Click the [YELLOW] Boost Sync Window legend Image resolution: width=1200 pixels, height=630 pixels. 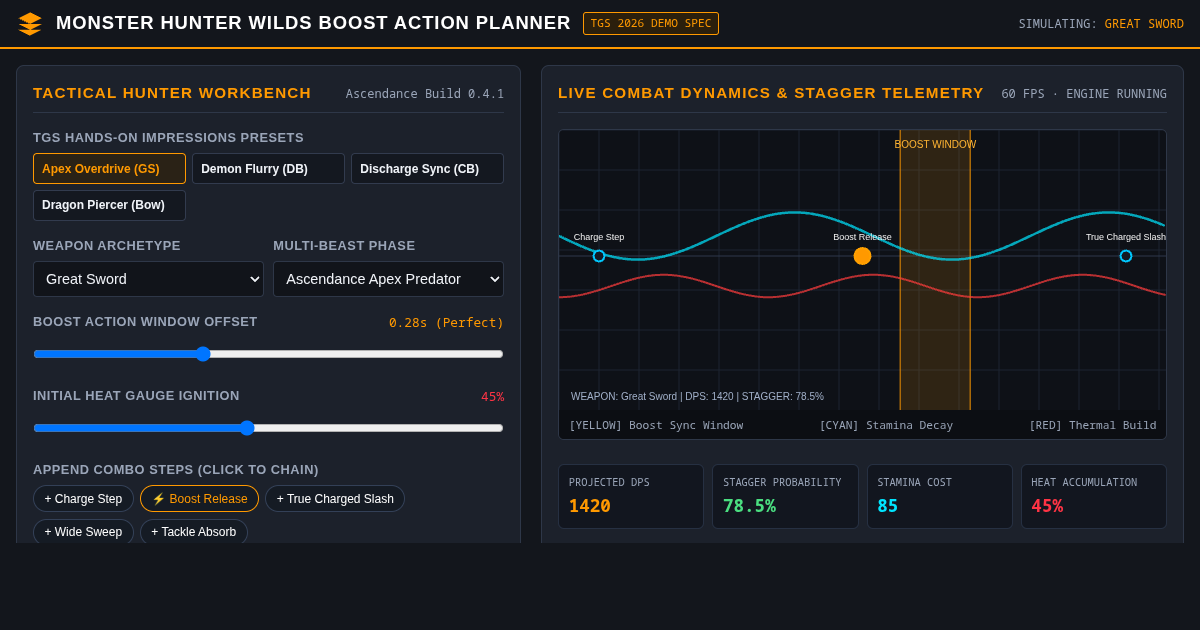click(x=656, y=426)
